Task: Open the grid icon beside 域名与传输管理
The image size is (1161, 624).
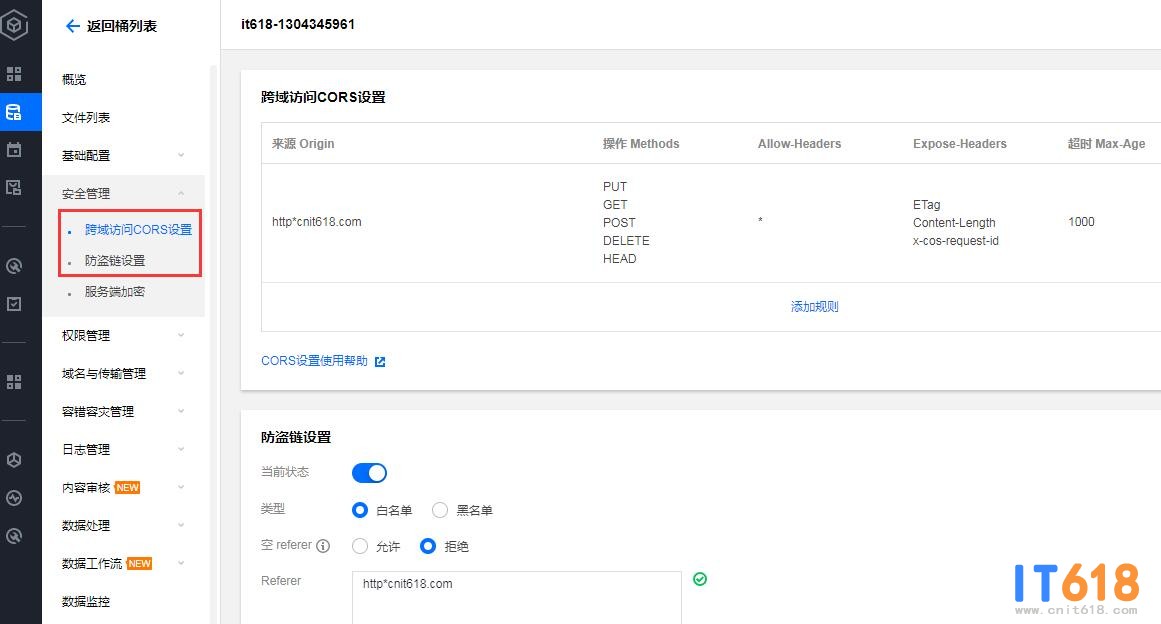Action: pyautogui.click(x=14, y=382)
